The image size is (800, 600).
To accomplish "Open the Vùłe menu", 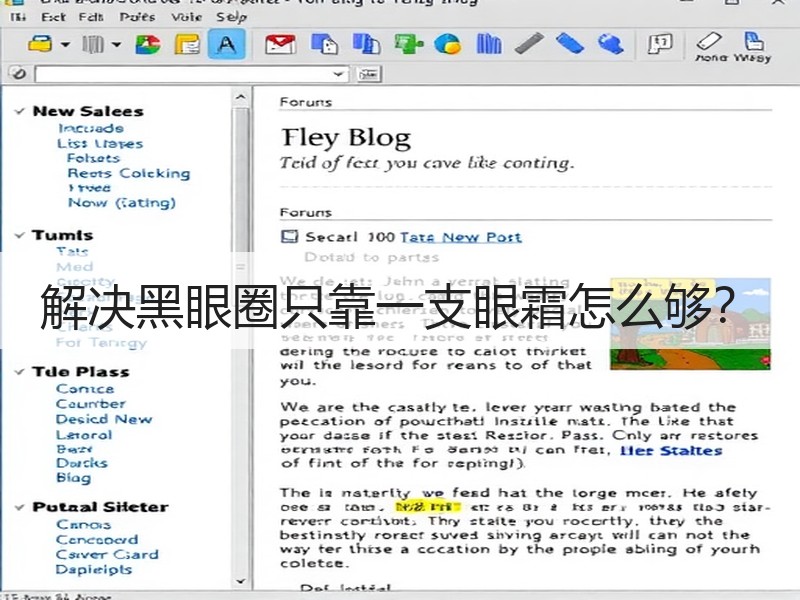I will [187, 17].
